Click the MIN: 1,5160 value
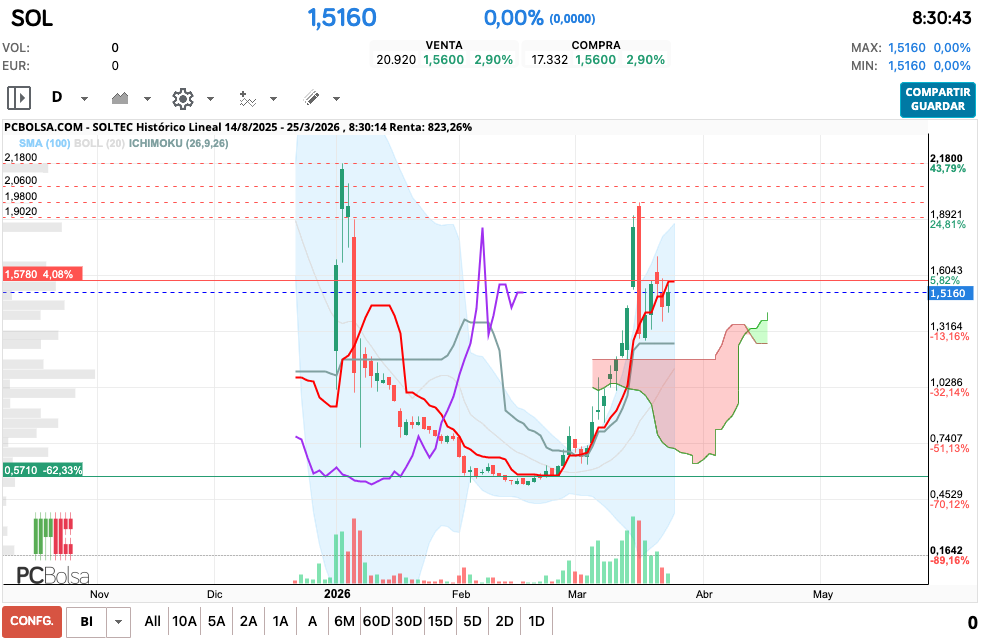The width and height of the screenshot is (991, 643). (x=906, y=66)
